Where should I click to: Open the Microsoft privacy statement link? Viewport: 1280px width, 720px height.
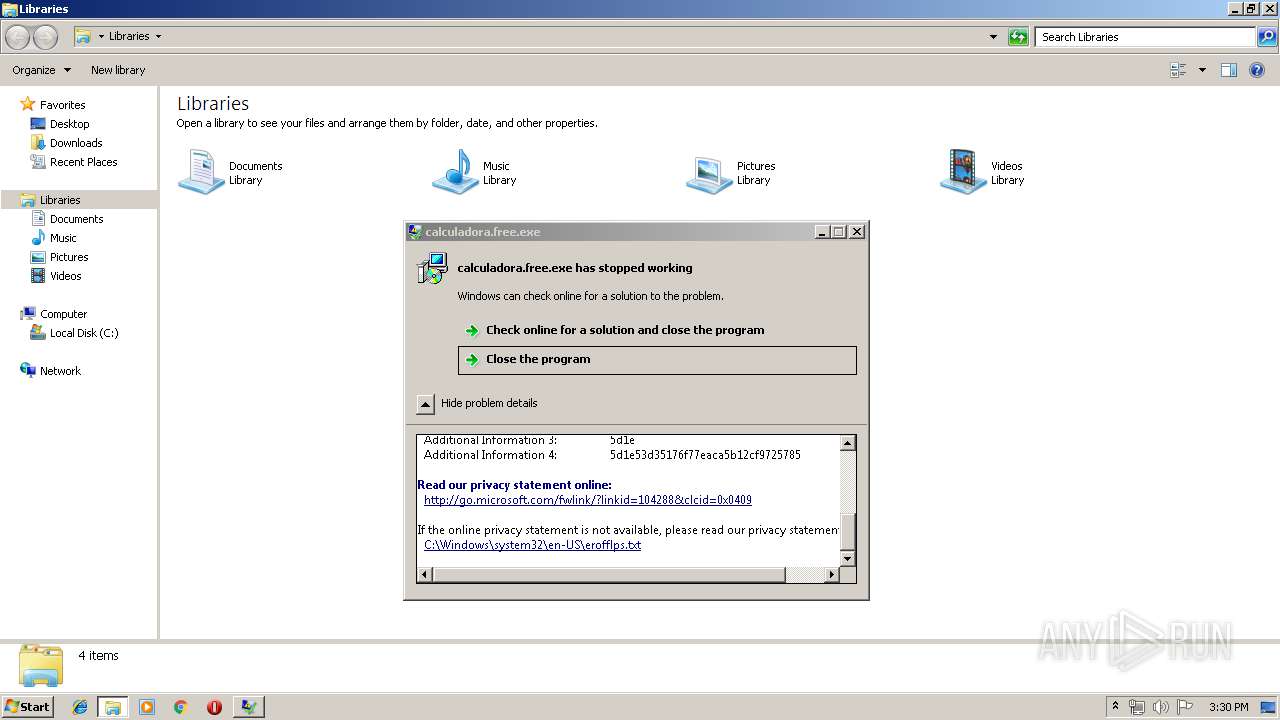click(x=587, y=500)
